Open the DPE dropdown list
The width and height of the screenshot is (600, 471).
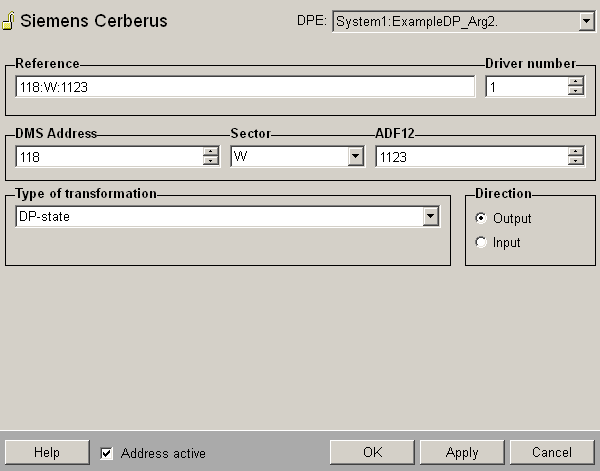587,21
